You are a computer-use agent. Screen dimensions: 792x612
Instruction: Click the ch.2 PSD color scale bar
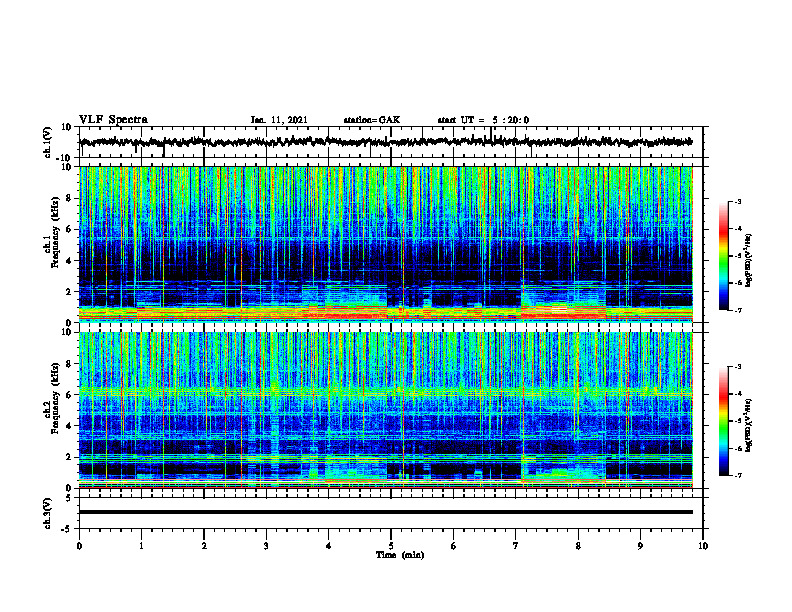coord(723,421)
